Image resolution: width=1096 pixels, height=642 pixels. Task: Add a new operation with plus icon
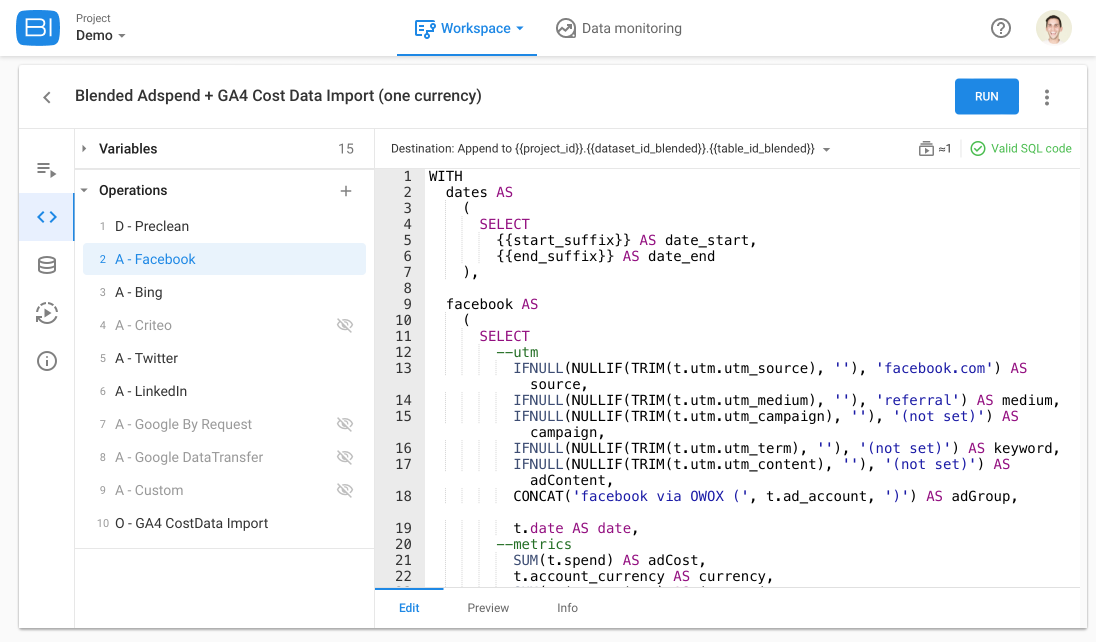(346, 191)
